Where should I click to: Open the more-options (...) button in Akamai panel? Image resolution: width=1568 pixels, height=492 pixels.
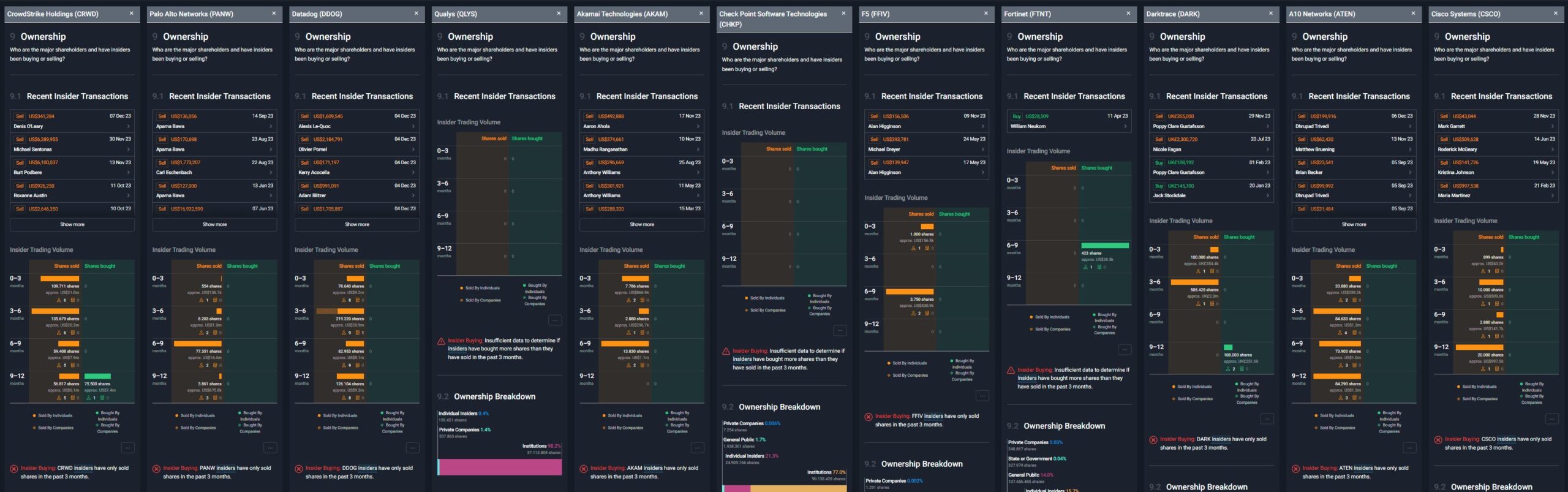click(x=697, y=448)
